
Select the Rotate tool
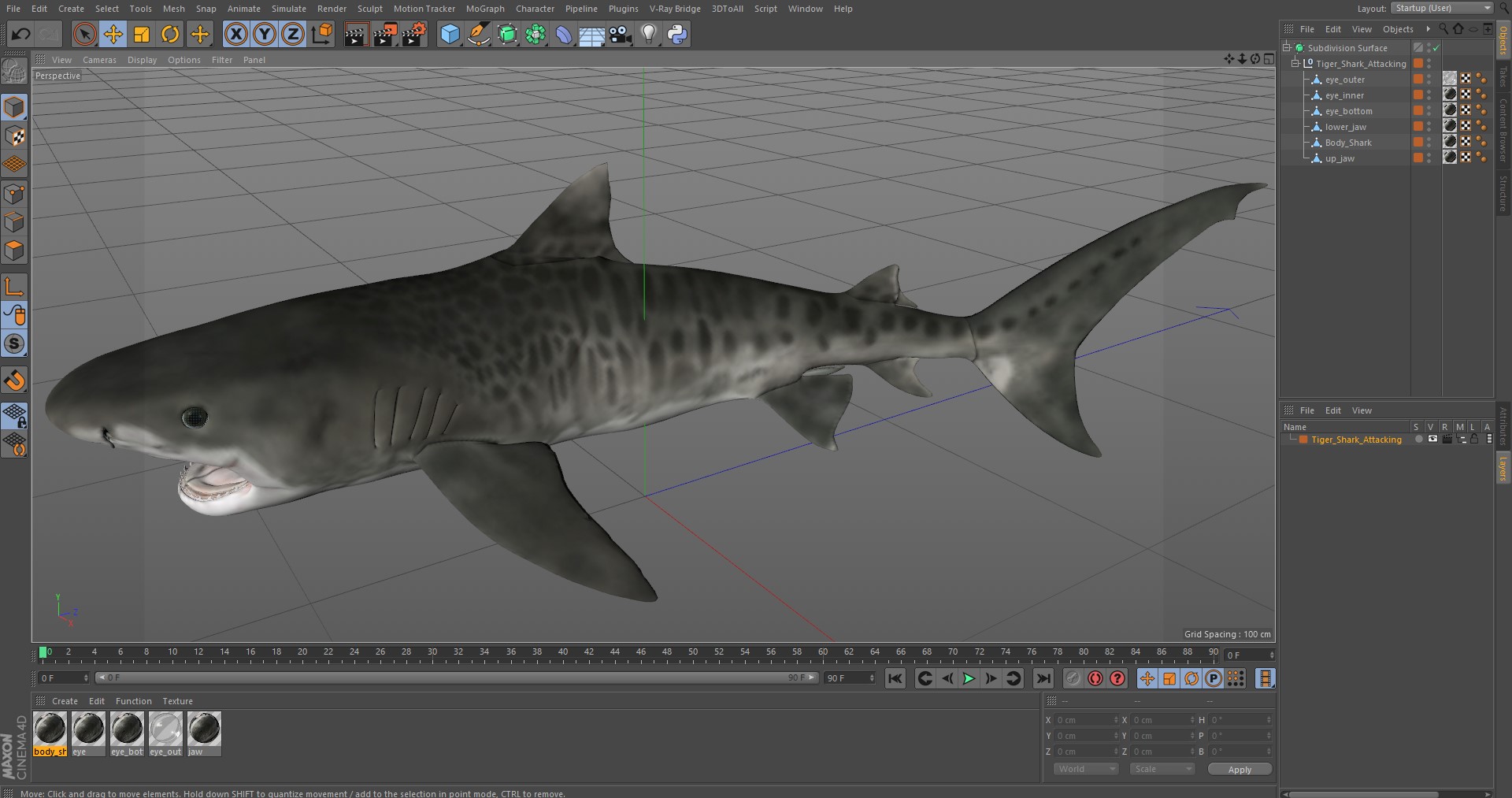[170, 34]
